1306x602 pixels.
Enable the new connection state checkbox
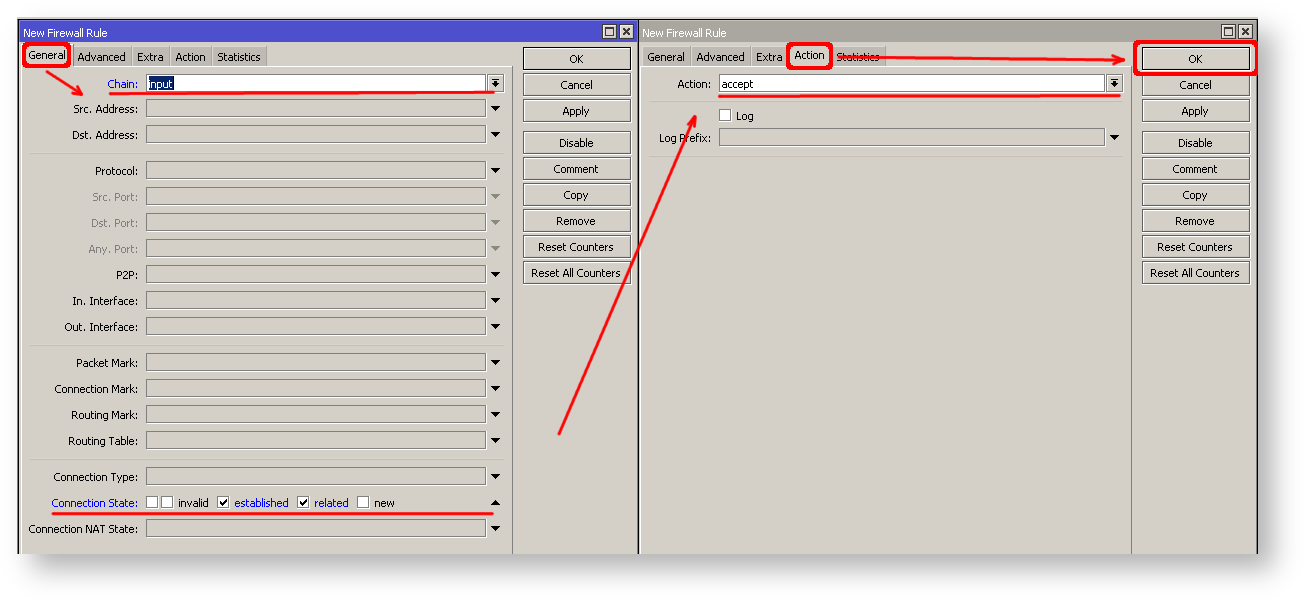pos(363,502)
